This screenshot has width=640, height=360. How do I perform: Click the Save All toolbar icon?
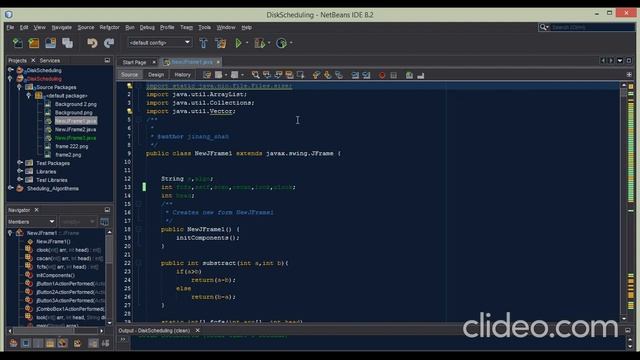coord(67,43)
